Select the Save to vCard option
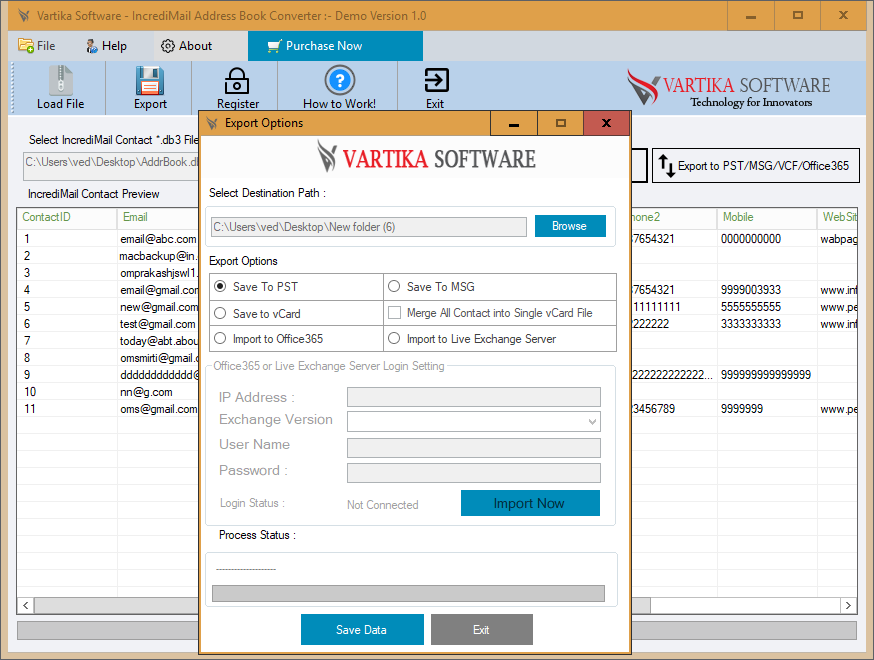Viewport: 874px width, 660px height. click(220, 313)
